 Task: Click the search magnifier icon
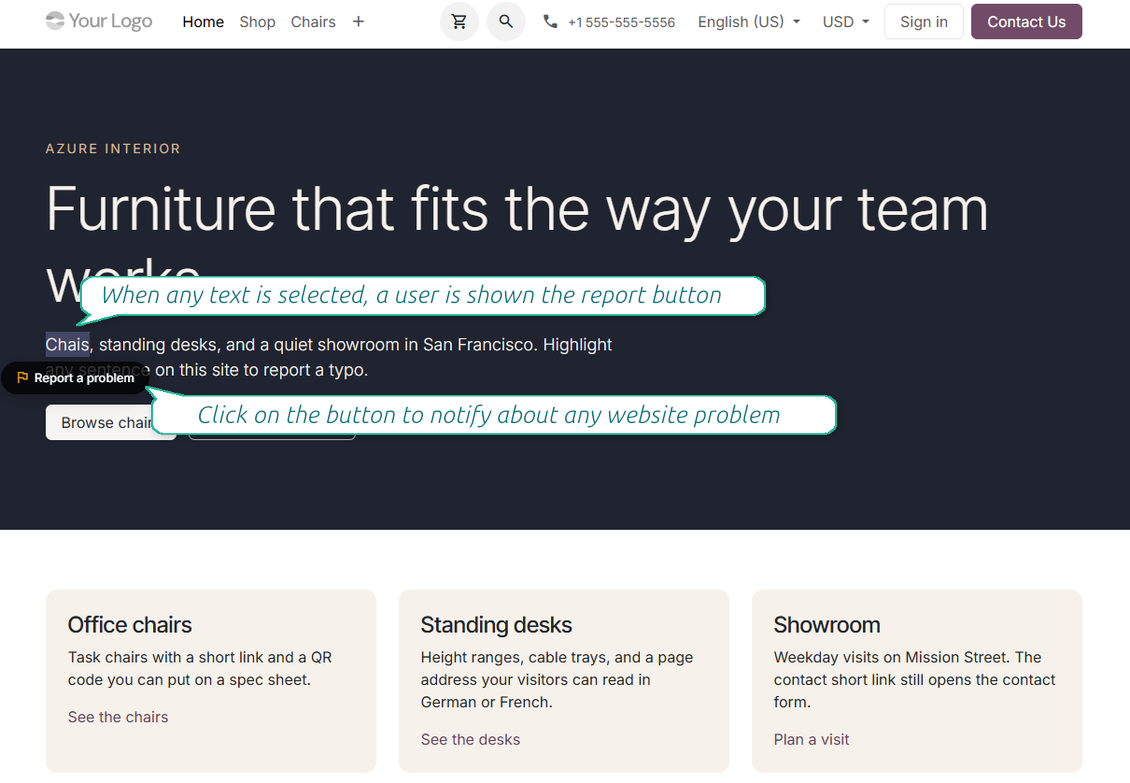(x=506, y=22)
